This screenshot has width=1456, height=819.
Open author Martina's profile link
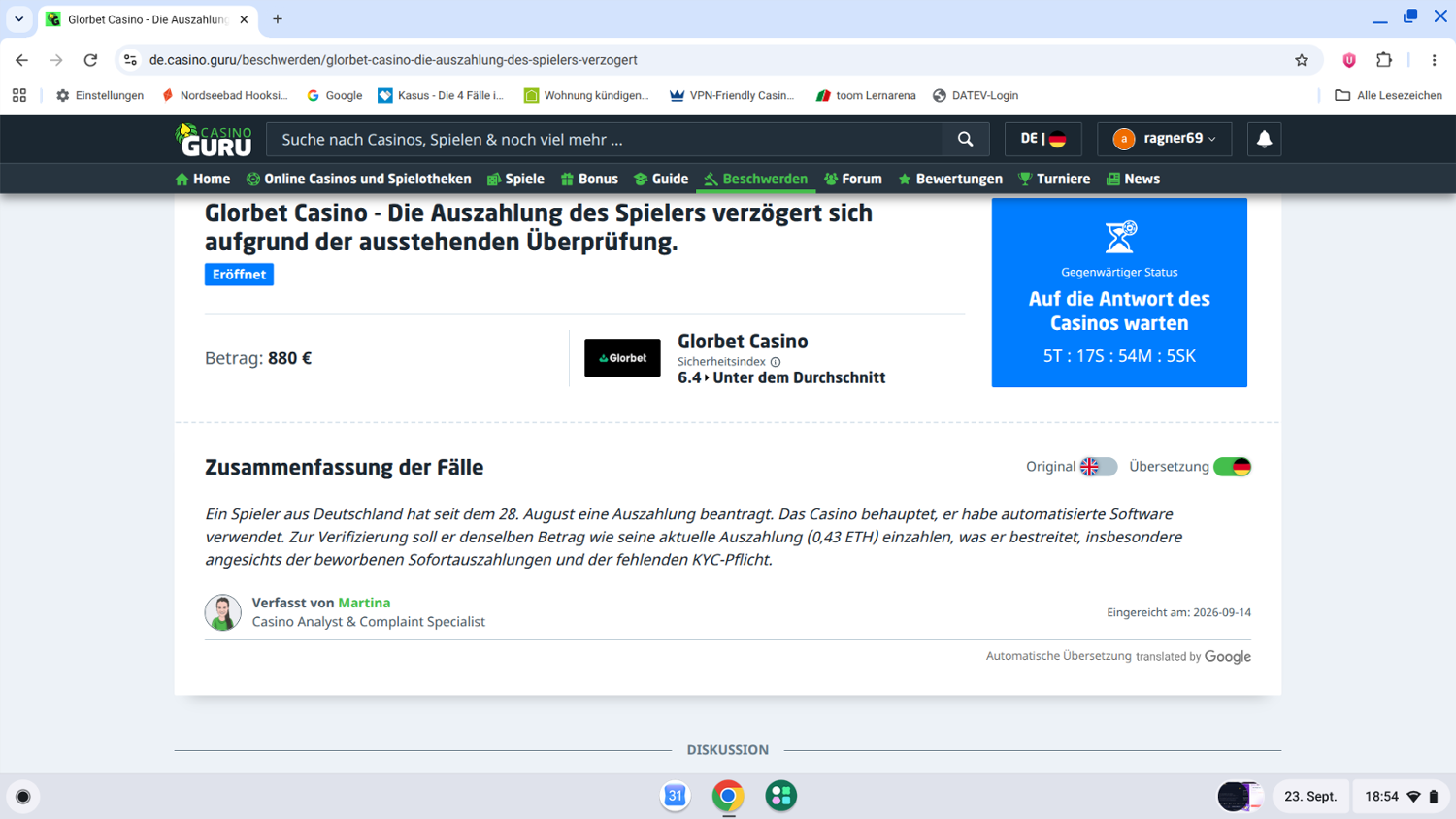[364, 603]
